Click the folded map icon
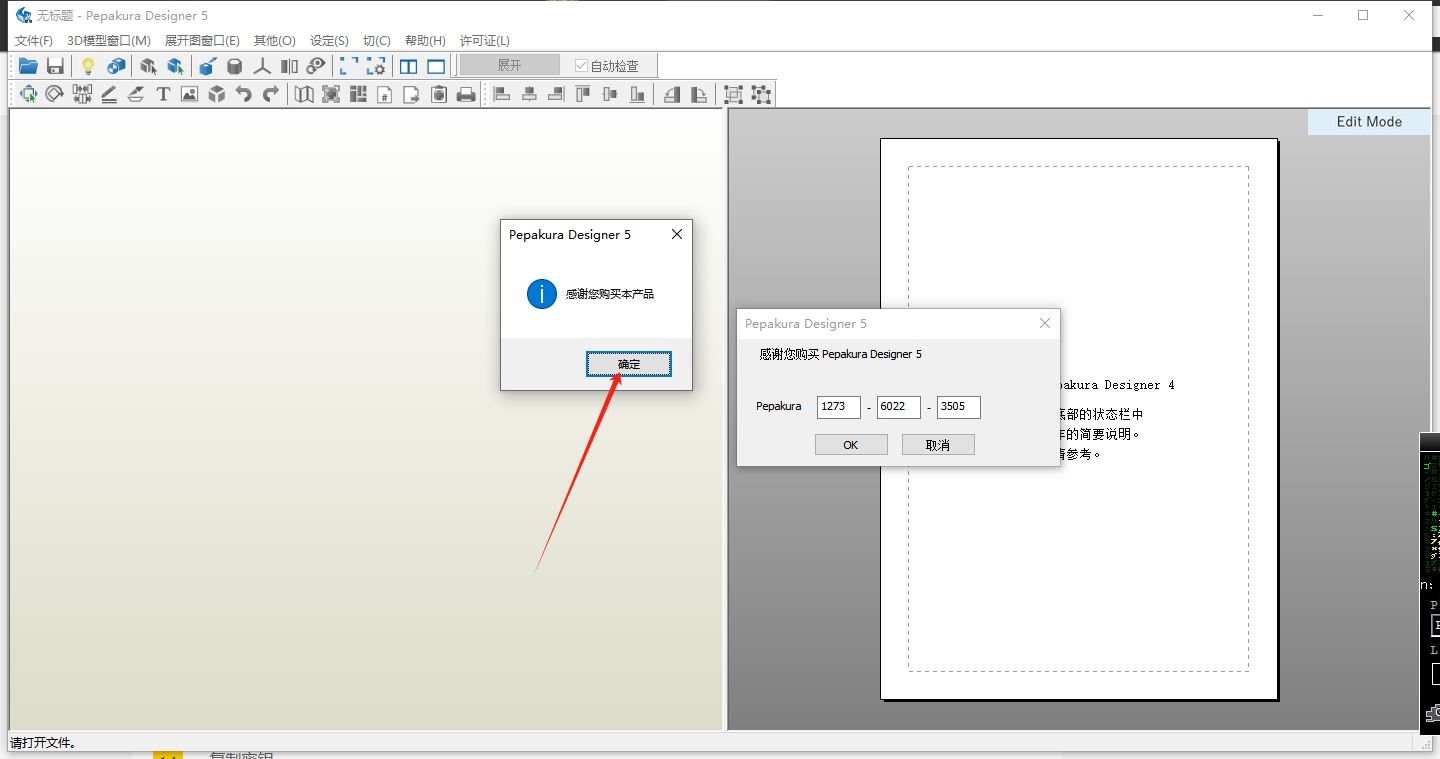This screenshot has height=759, width=1440. click(x=304, y=94)
